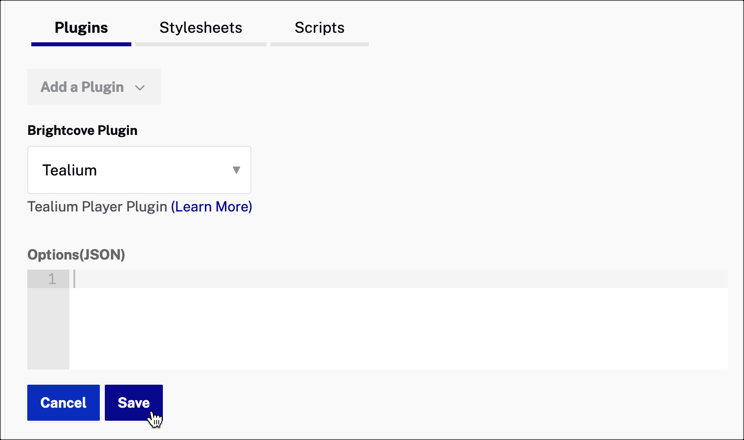Switch to the Stylesheets tab

click(x=200, y=28)
